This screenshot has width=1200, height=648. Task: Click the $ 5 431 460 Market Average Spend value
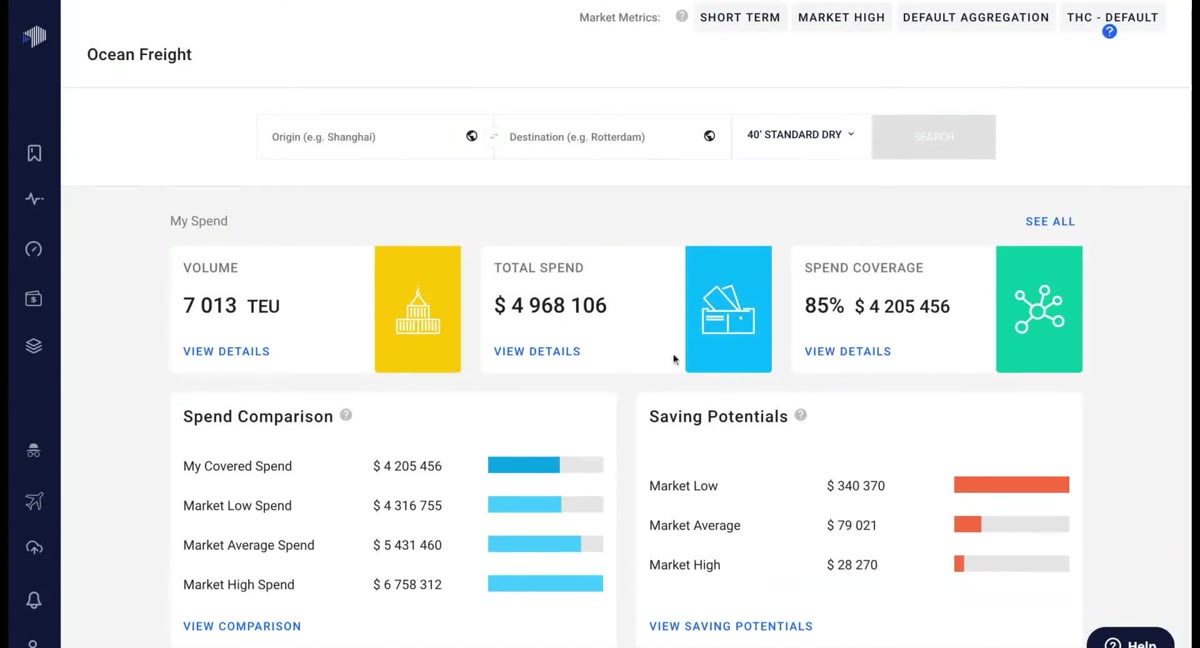click(x=407, y=545)
